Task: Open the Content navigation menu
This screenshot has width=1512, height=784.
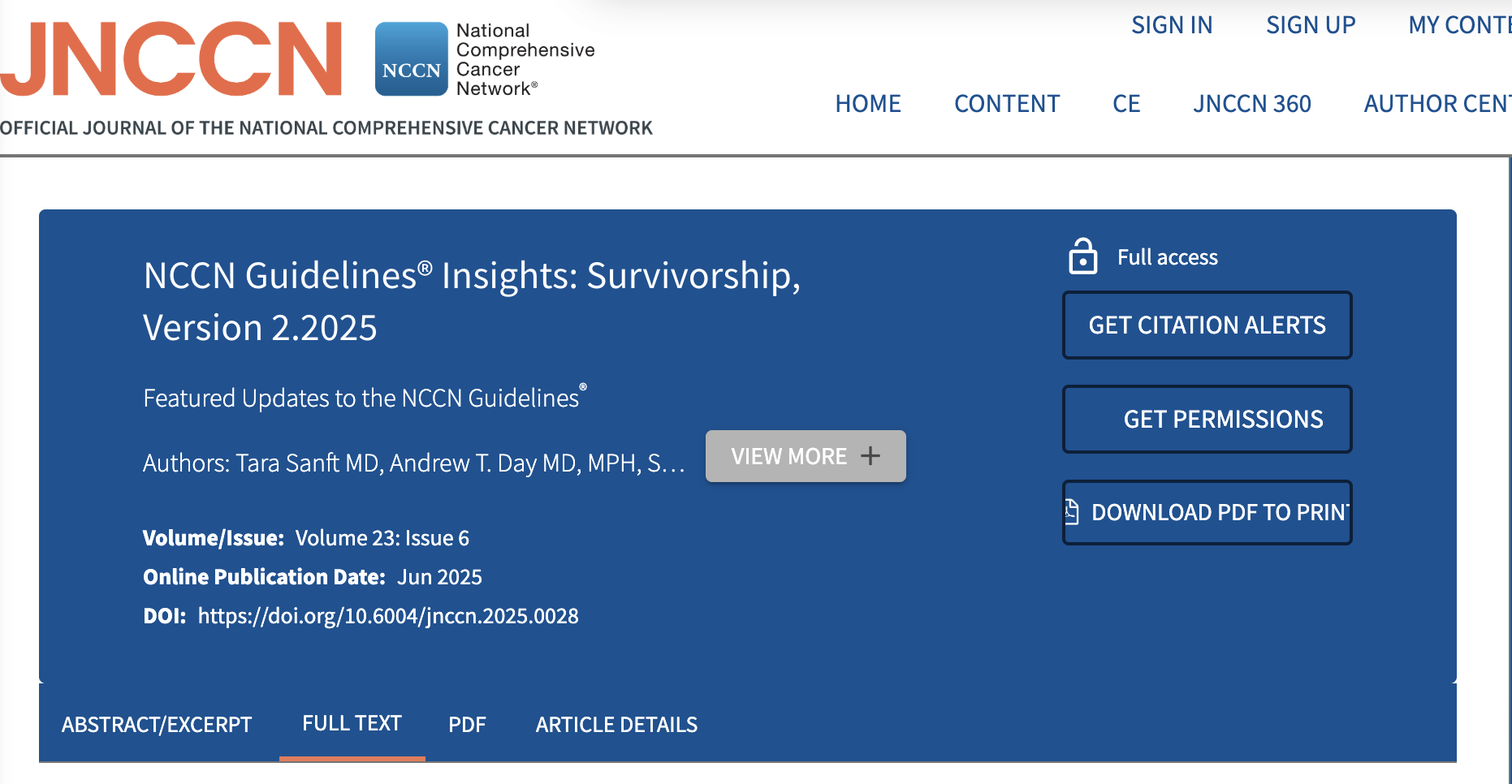Action: point(1006,104)
